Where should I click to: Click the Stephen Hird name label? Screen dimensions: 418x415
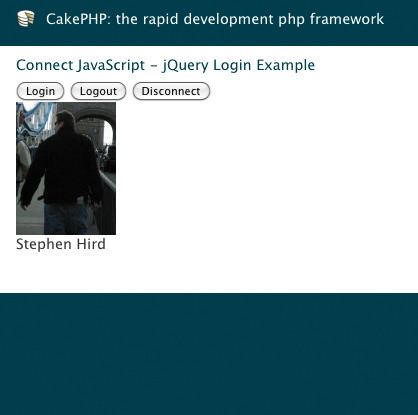(61, 244)
